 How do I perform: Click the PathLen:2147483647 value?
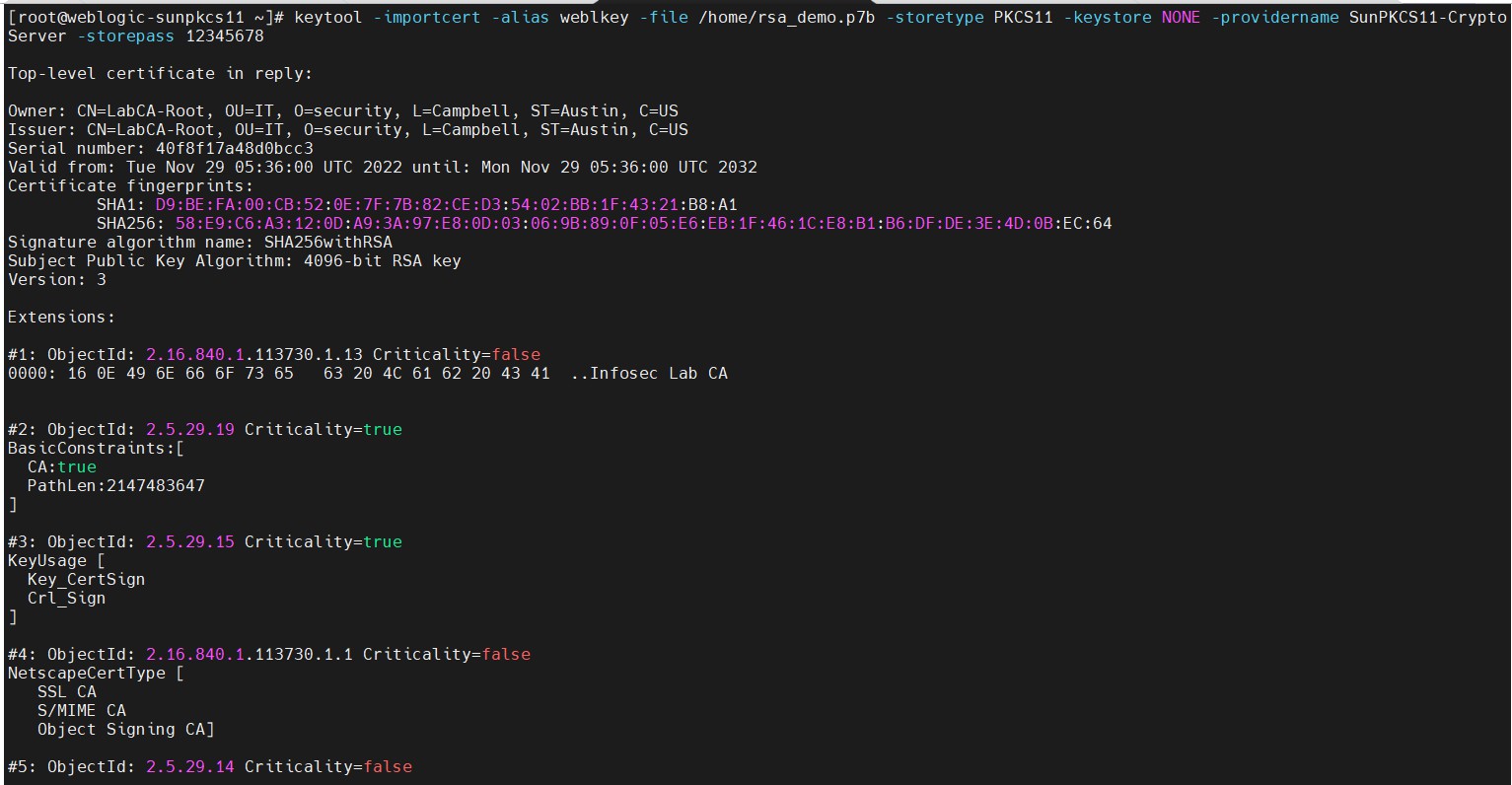click(116, 486)
